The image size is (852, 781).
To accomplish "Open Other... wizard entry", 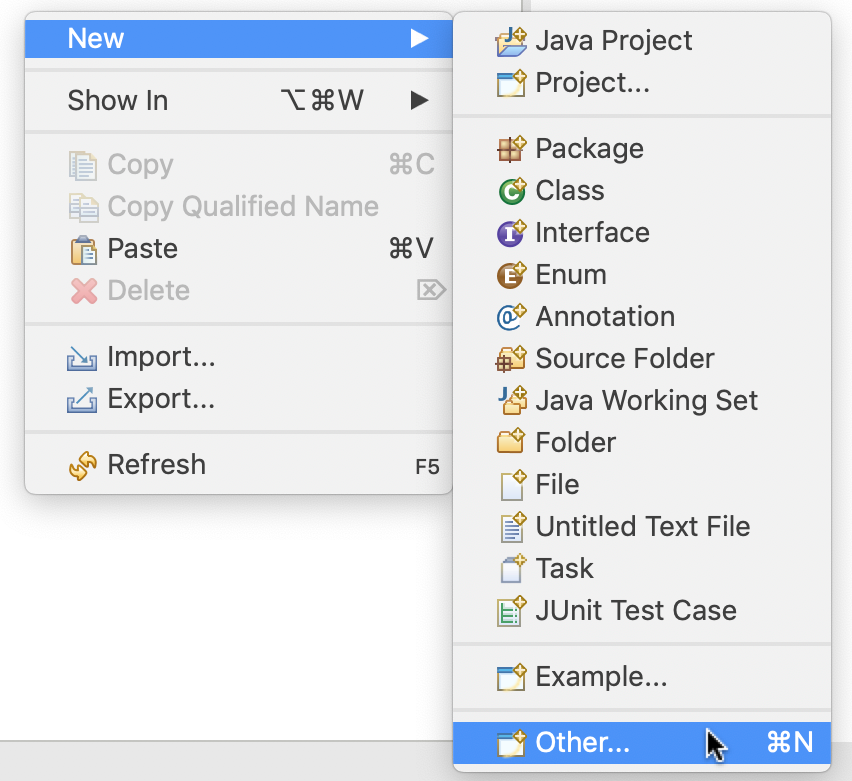I will (582, 742).
